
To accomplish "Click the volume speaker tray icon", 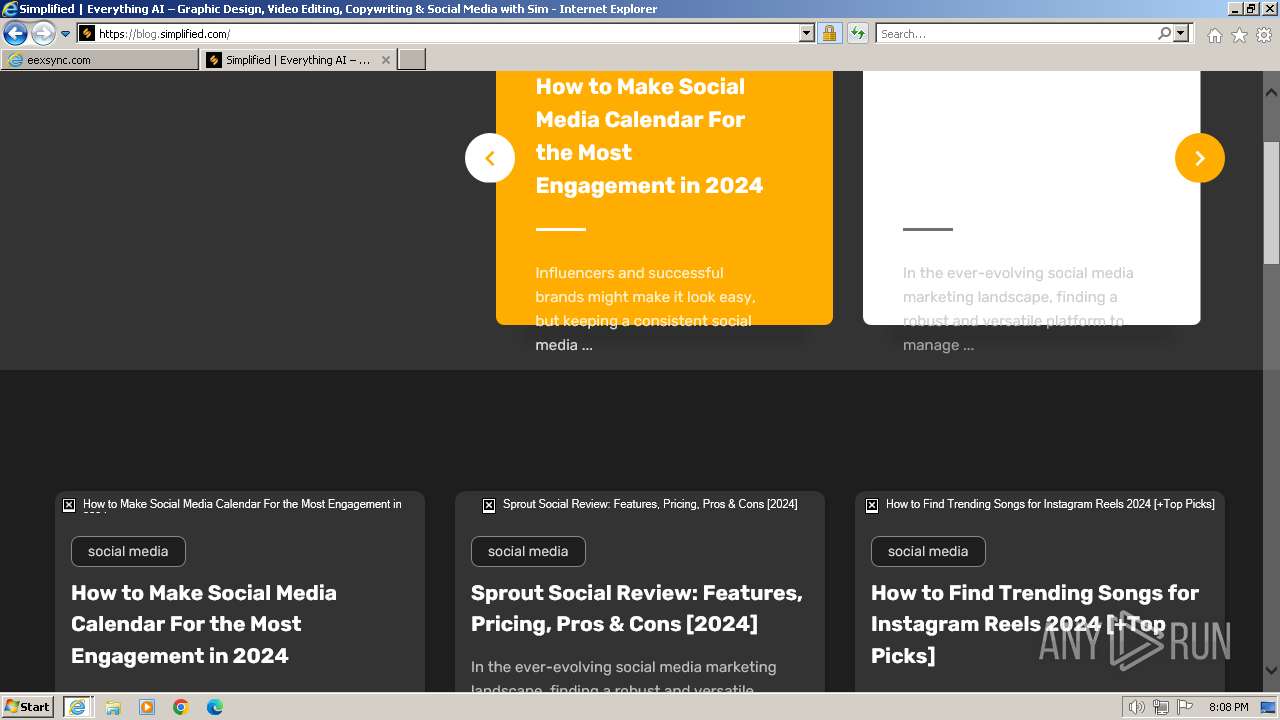I will (1137, 707).
